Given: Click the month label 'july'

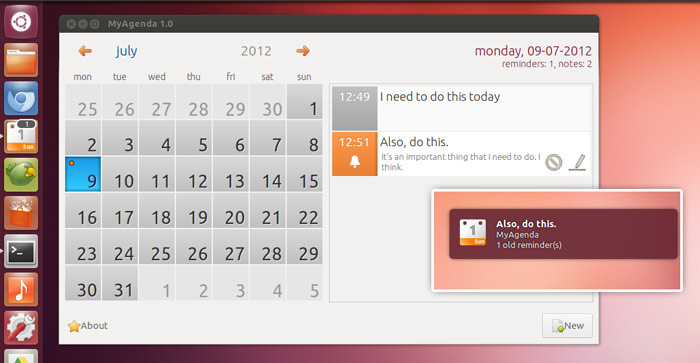Looking at the screenshot, I should [x=126, y=51].
